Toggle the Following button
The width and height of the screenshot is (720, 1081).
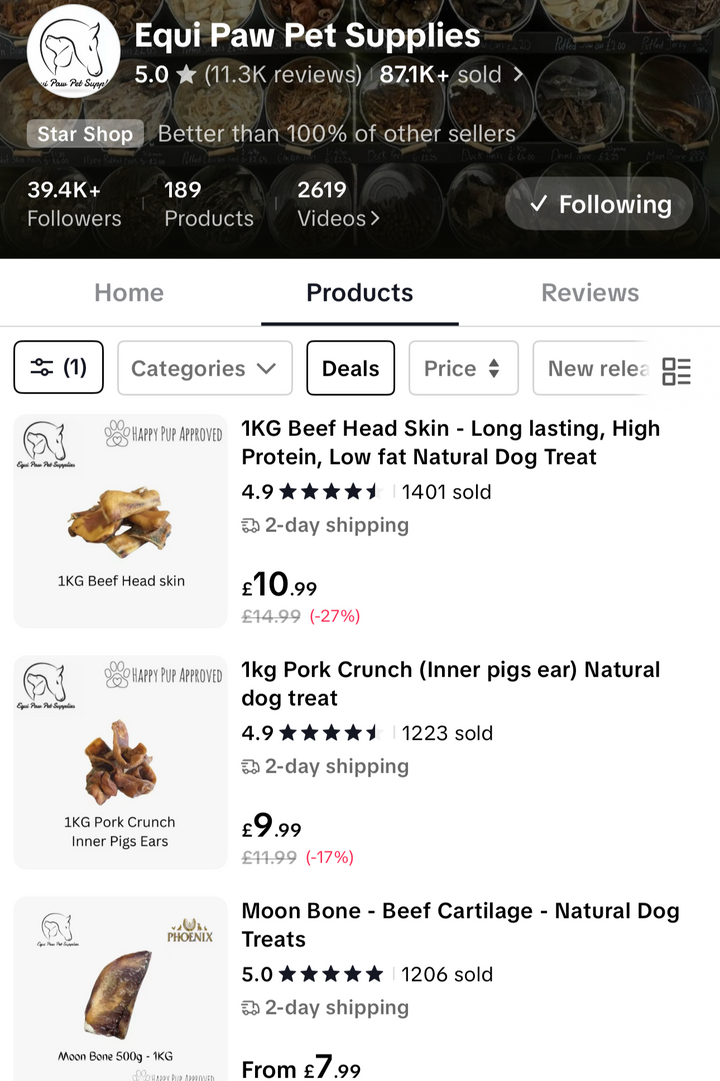tap(599, 204)
